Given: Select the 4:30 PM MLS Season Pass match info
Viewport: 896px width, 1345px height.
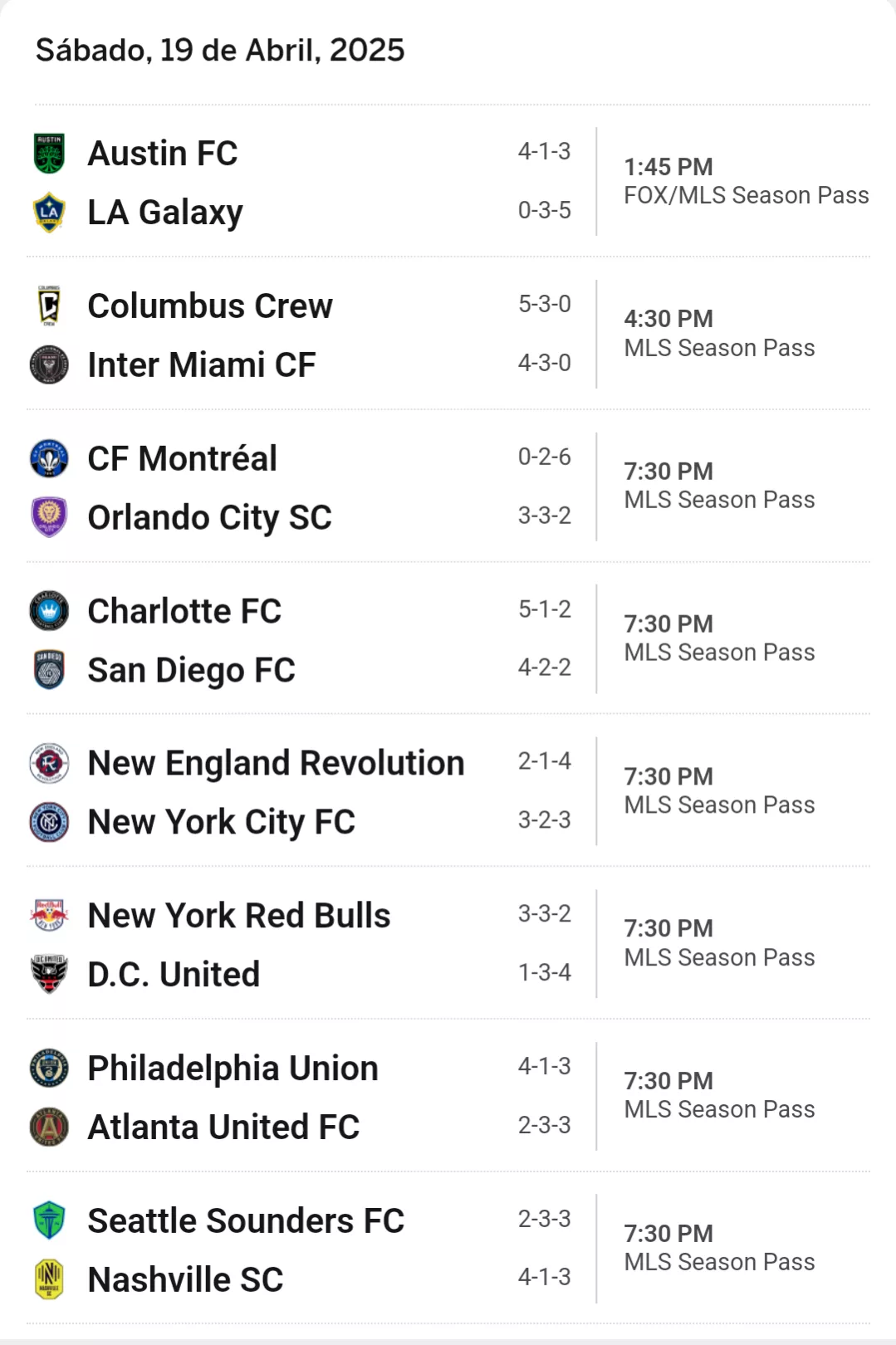Looking at the screenshot, I should pos(719,333).
